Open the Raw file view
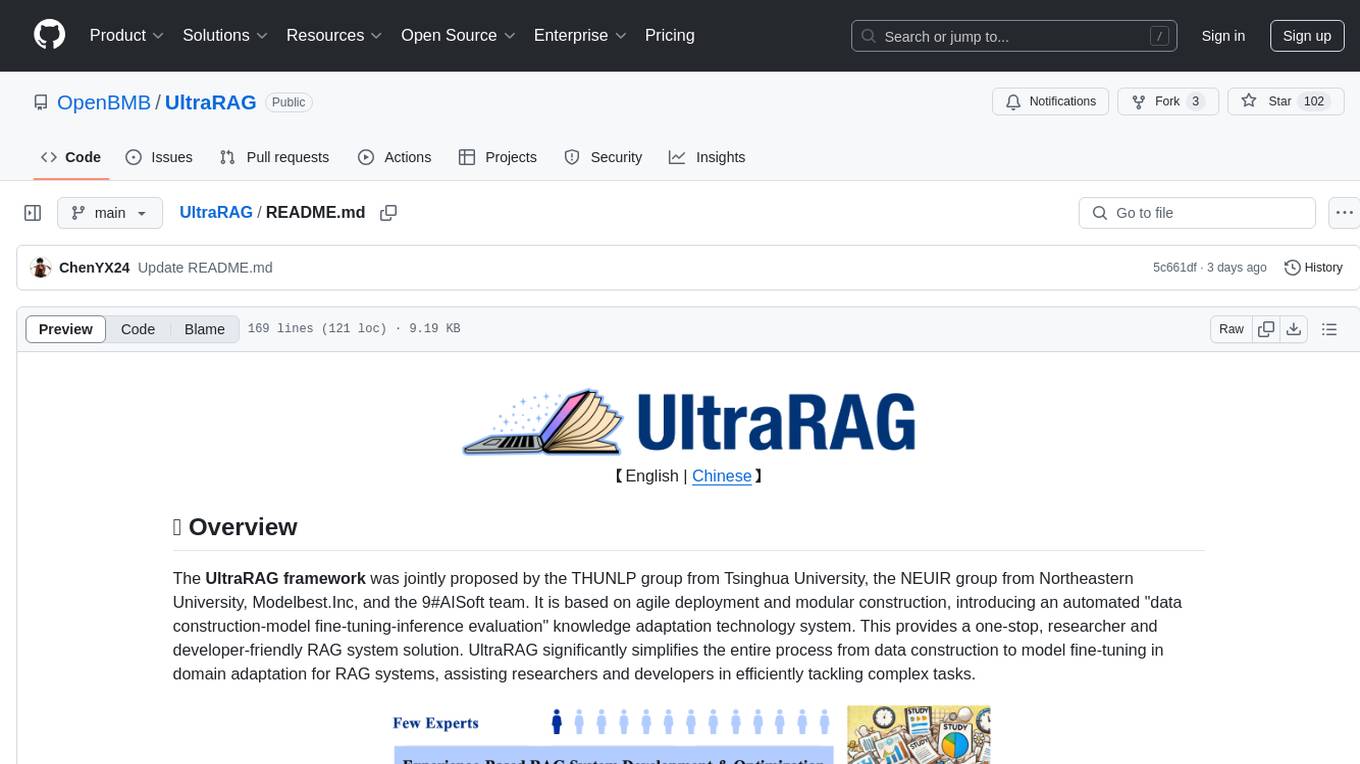The height and width of the screenshot is (764, 1360). click(x=1232, y=329)
